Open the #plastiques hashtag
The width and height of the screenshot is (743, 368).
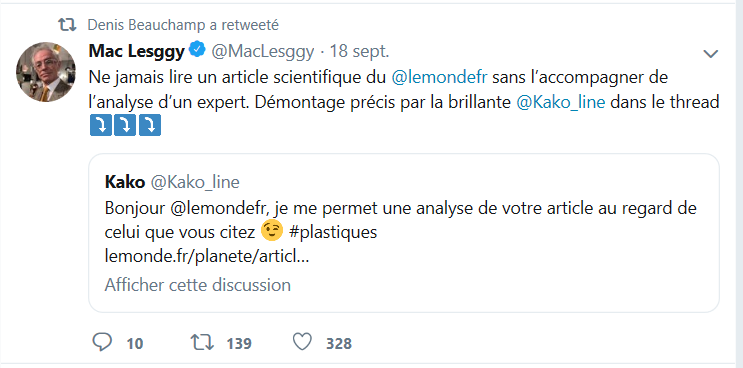point(332,232)
